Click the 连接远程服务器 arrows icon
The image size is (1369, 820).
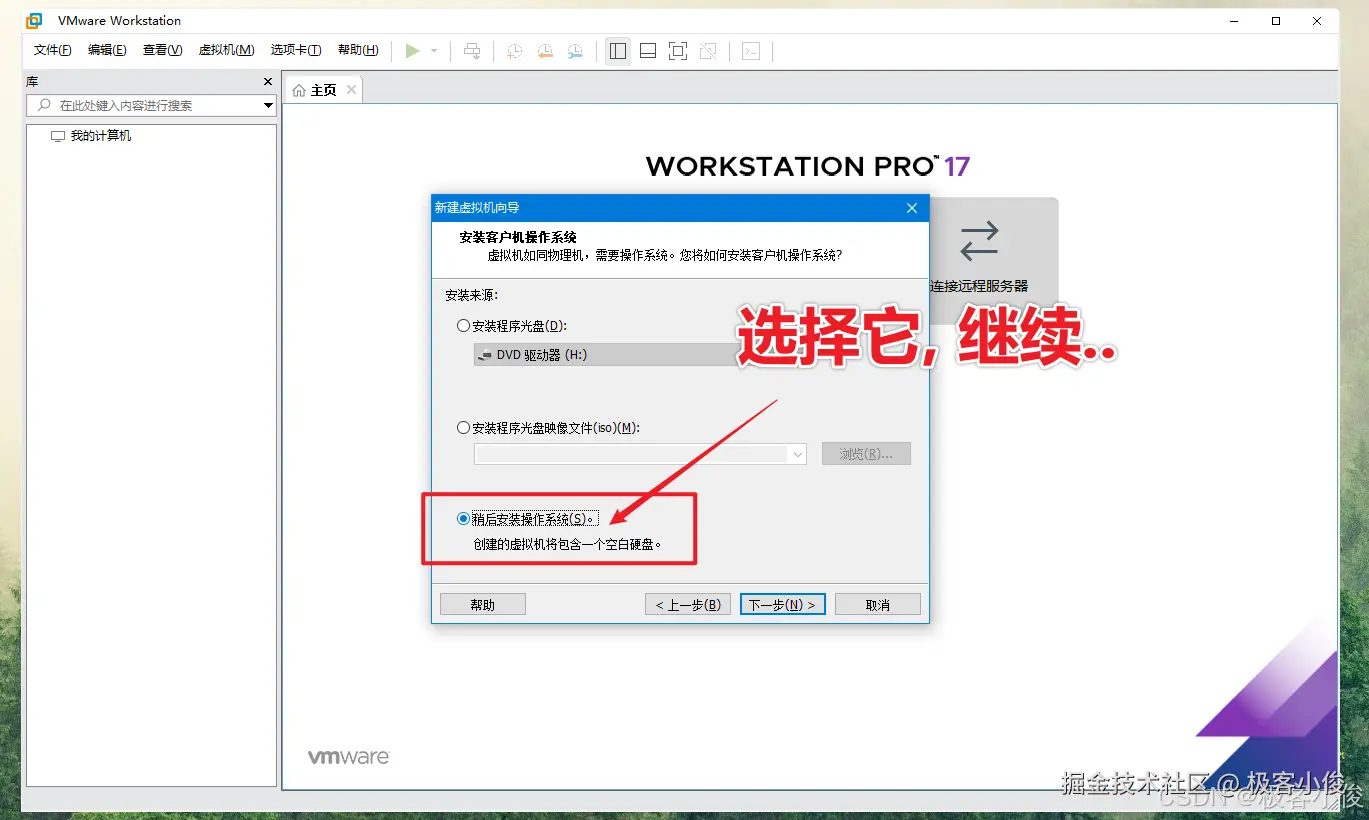tap(979, 241)
